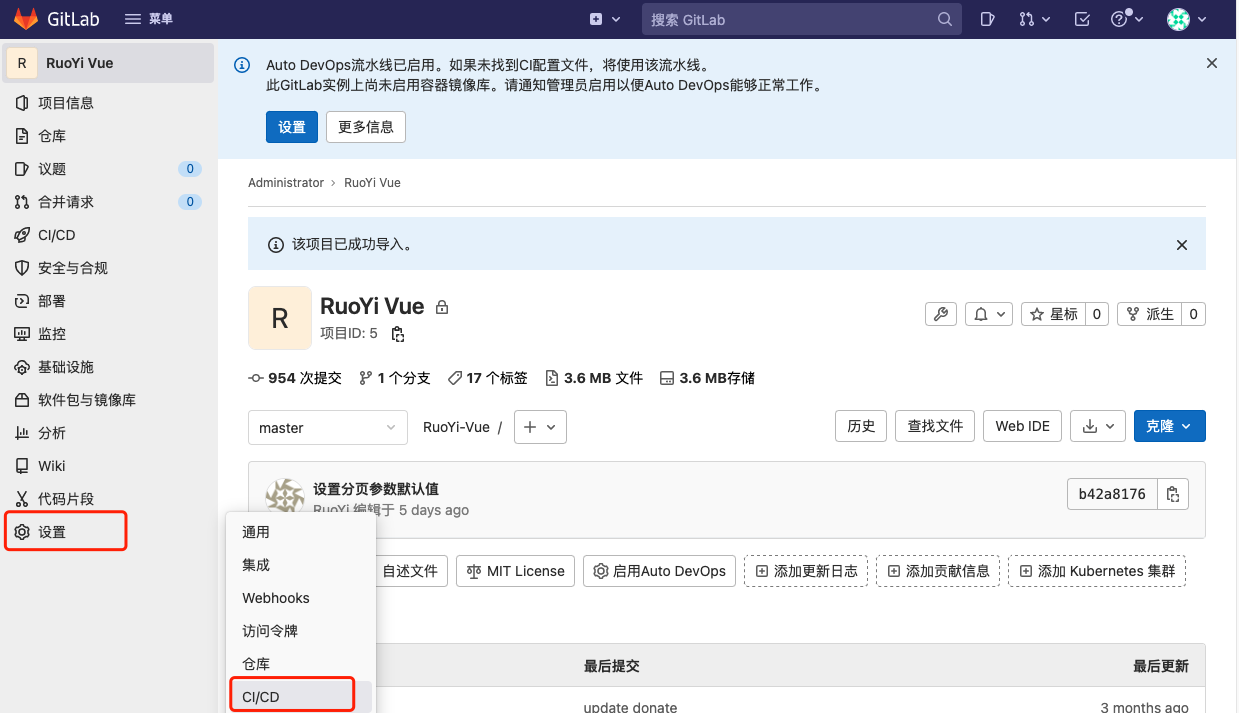1239x713 pixels.
Task: Open the master branch dropdown
Action: (328, 427)
